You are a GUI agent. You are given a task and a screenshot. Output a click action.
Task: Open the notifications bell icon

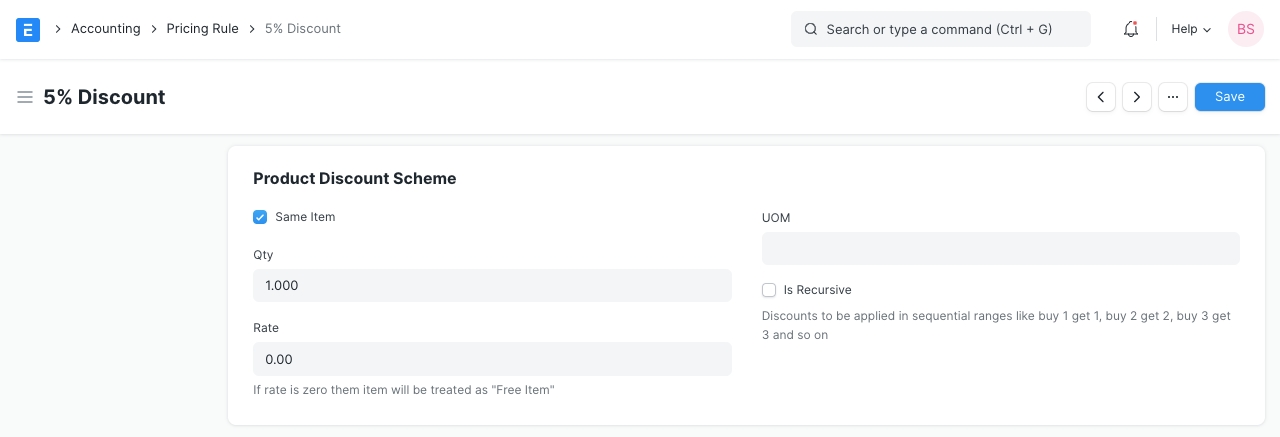point(1131,29)
